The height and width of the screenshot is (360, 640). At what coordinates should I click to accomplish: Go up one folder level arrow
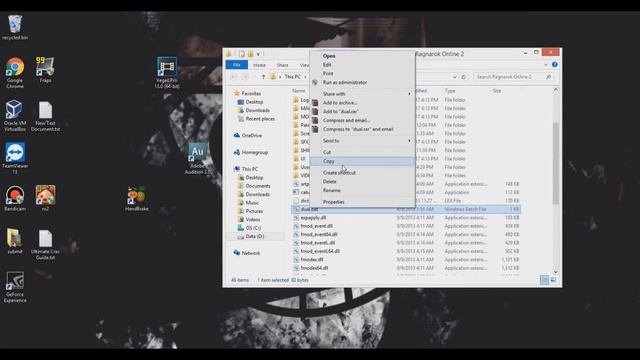pyautogui.click(x=263, y=77)
